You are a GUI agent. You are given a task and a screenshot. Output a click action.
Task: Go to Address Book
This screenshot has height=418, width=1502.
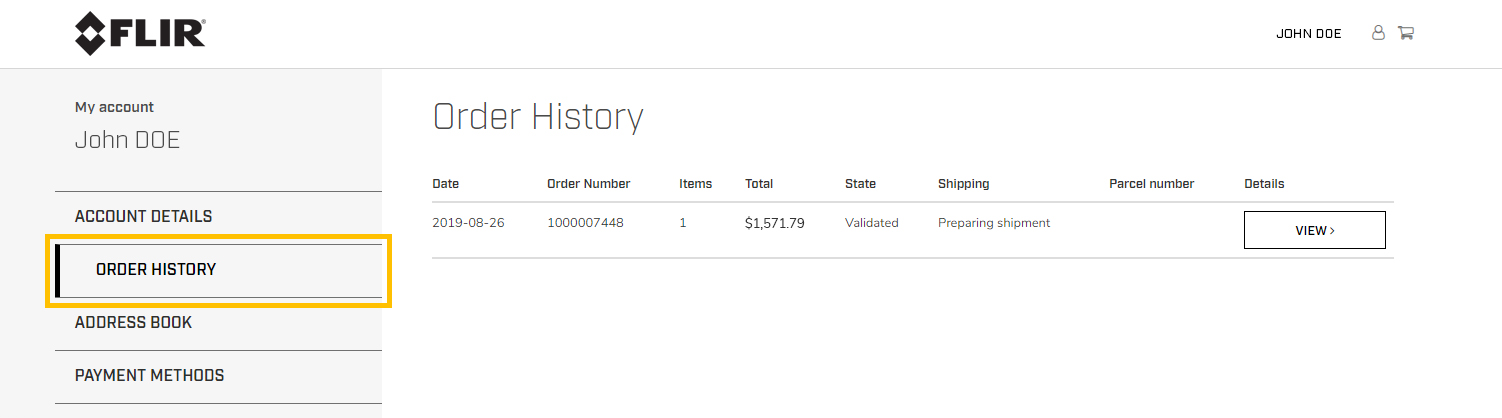(133, 322)
